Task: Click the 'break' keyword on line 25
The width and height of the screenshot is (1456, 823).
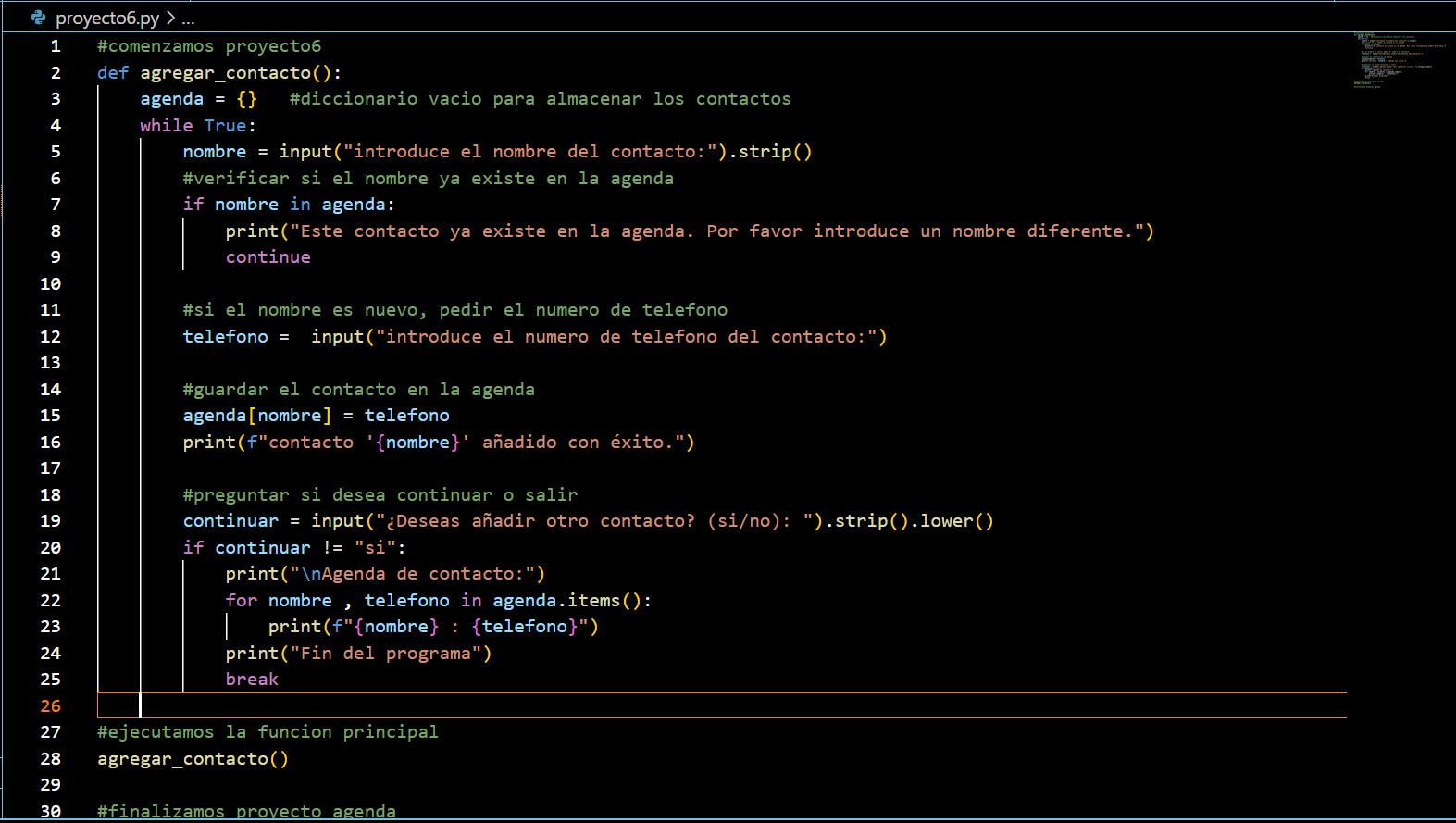Action: [252, 680]
